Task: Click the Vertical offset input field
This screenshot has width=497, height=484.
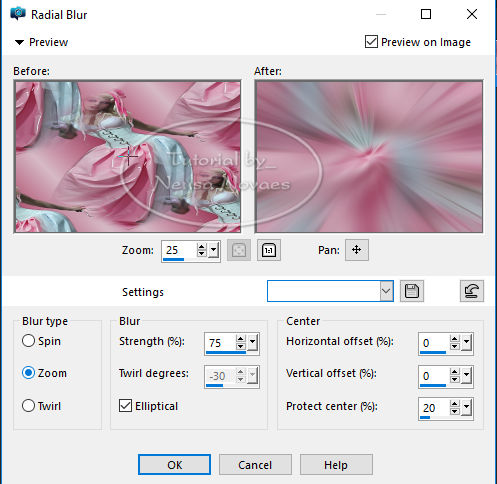Action: pyautogui.click(x=434, y=376)
